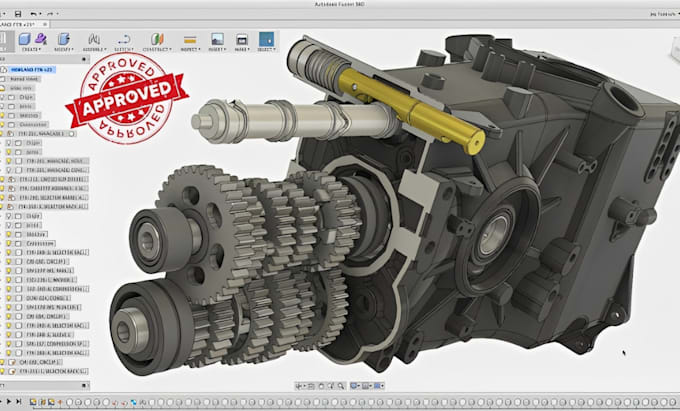The width and height of the screenshot is (680, 411).
Task: Open the Redo history dropdown arrow
Action: pos(57,14)
